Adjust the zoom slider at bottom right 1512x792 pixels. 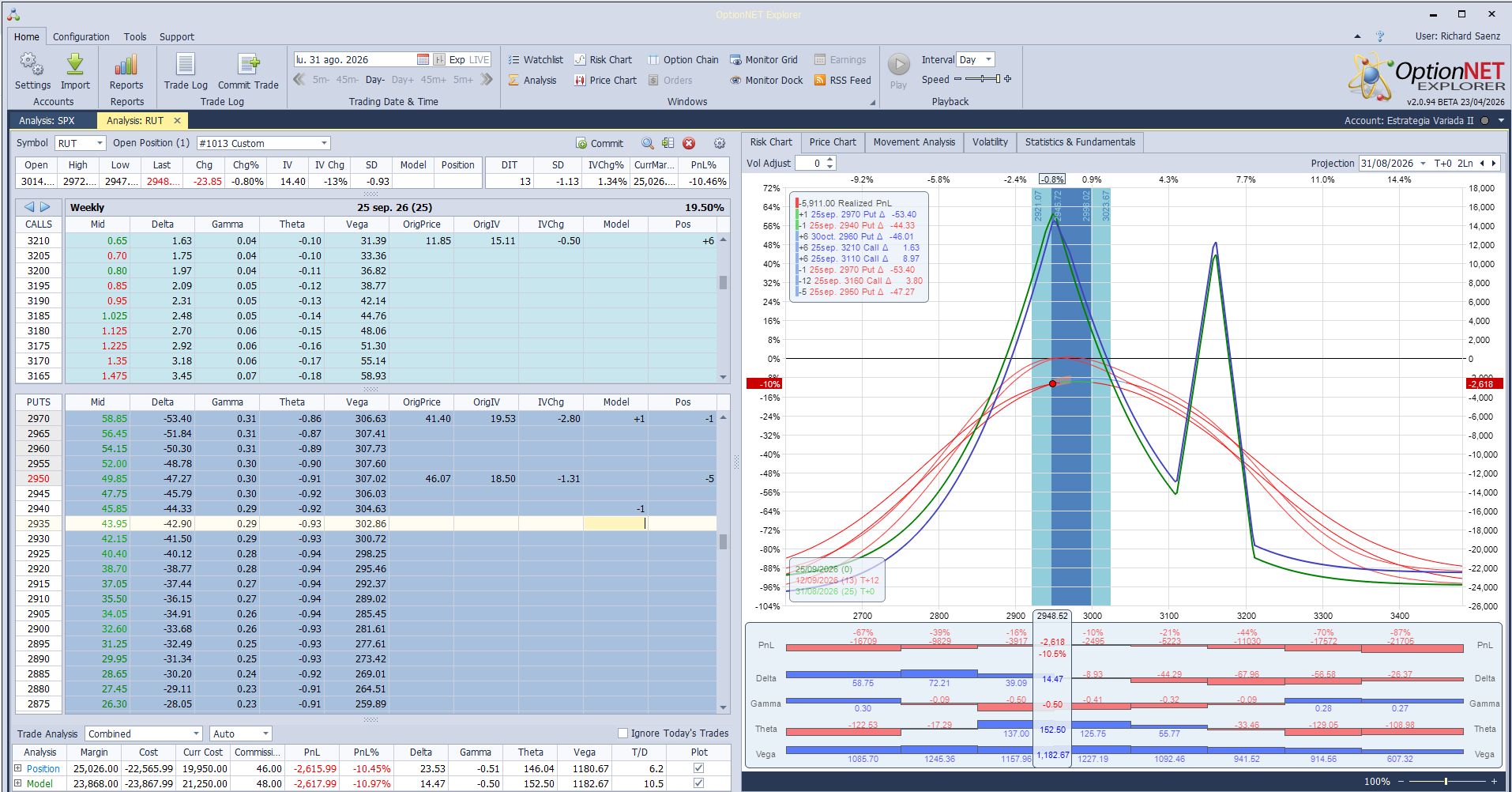pyautogui.click(x=1446, y=781)
